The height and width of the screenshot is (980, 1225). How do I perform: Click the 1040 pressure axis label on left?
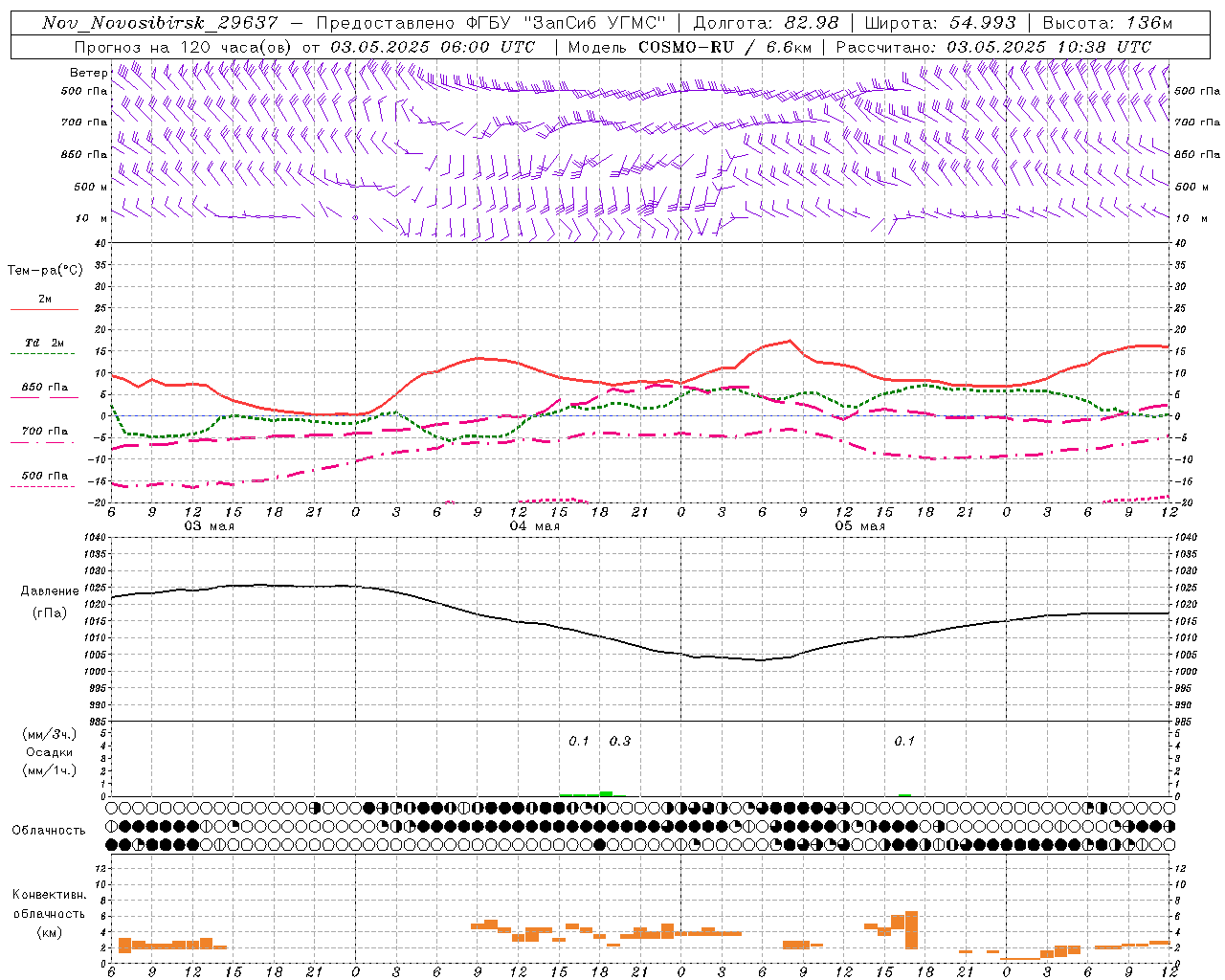[93, 538]
